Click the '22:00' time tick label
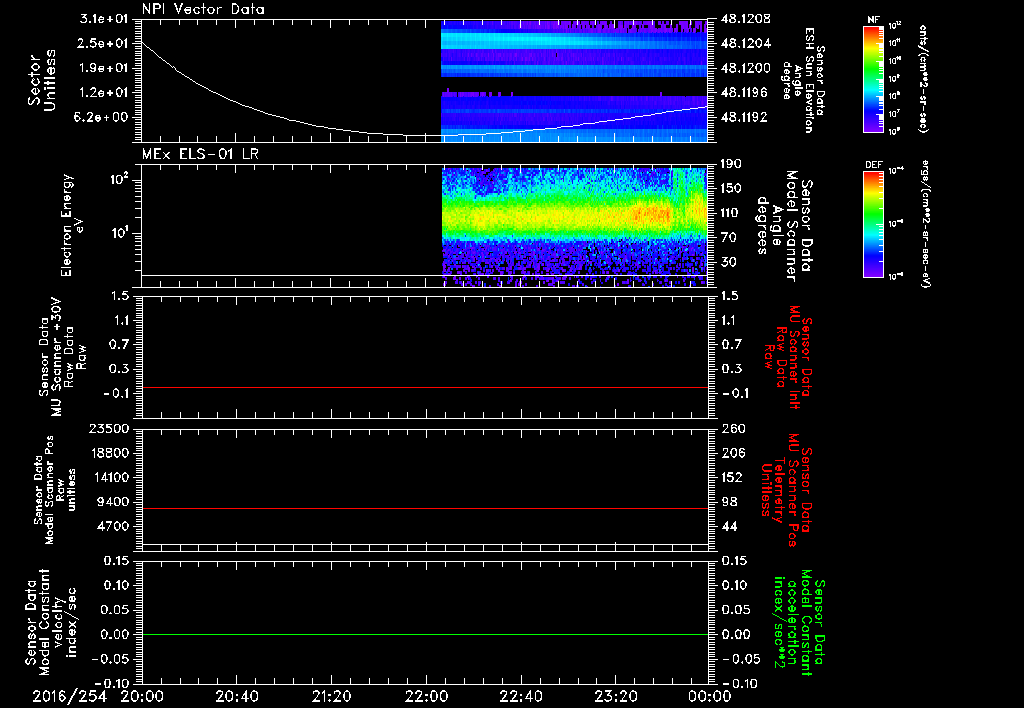 (426, 696)
